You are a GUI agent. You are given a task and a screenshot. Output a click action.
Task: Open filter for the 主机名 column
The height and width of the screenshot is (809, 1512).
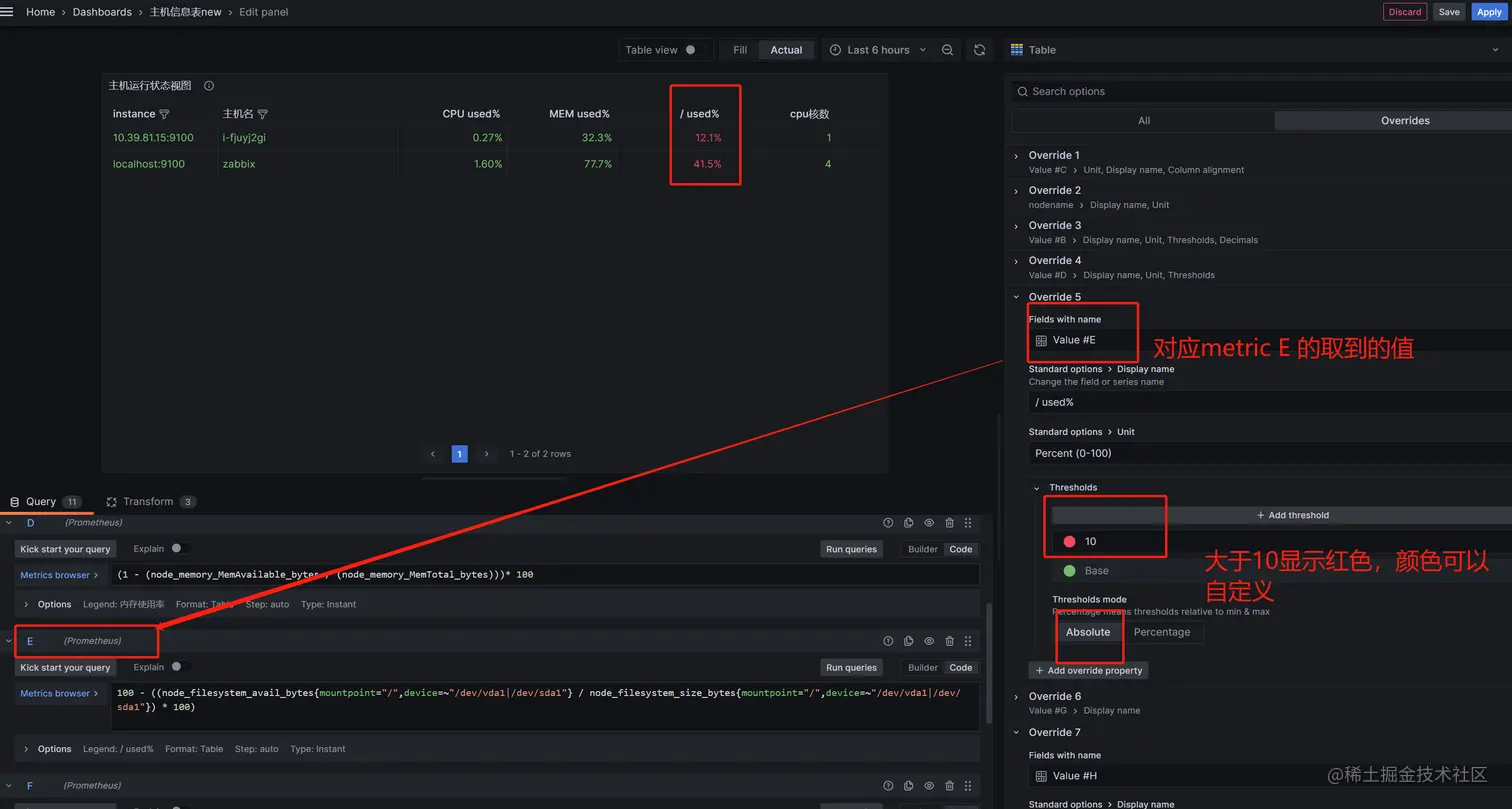tap(262, 114)
